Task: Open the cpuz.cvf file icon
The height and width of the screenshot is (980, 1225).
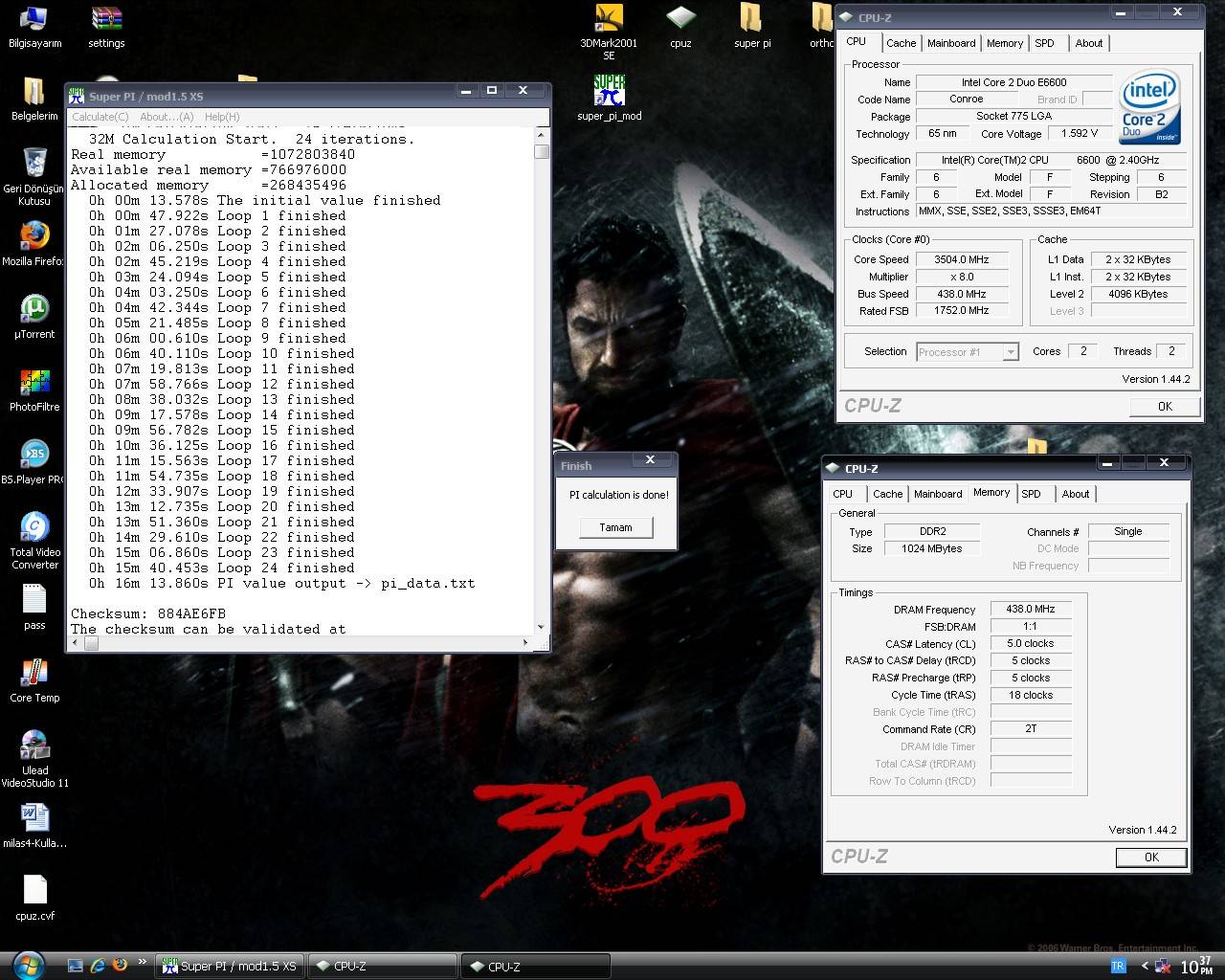Action: pyautogui.click(x=34, y=900)
